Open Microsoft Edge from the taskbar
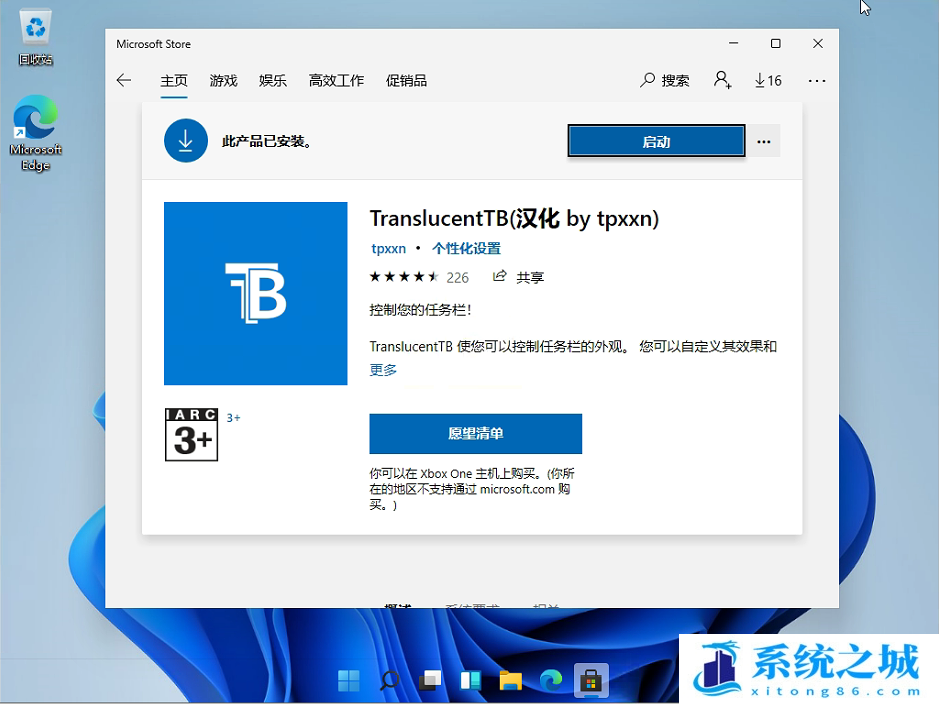The image size is (939, 704). [551, 680]
